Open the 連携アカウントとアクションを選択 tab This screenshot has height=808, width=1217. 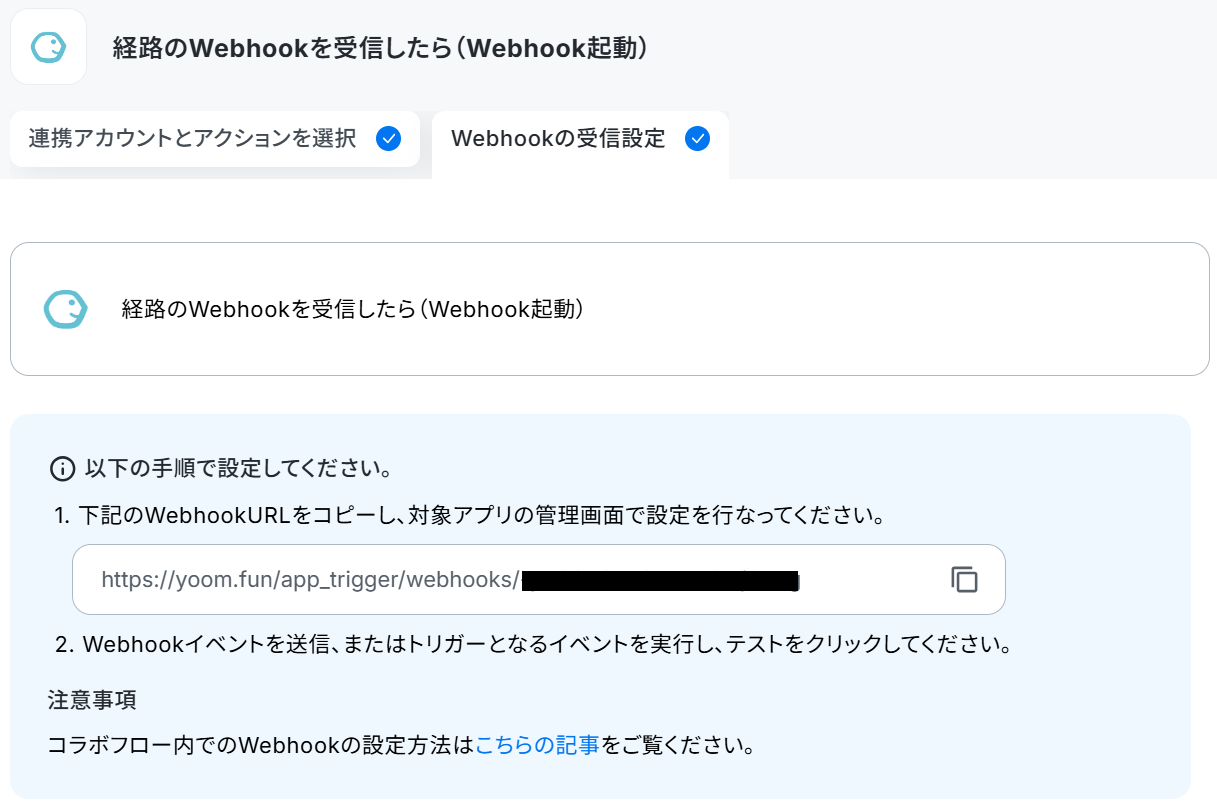pos(215,139)
